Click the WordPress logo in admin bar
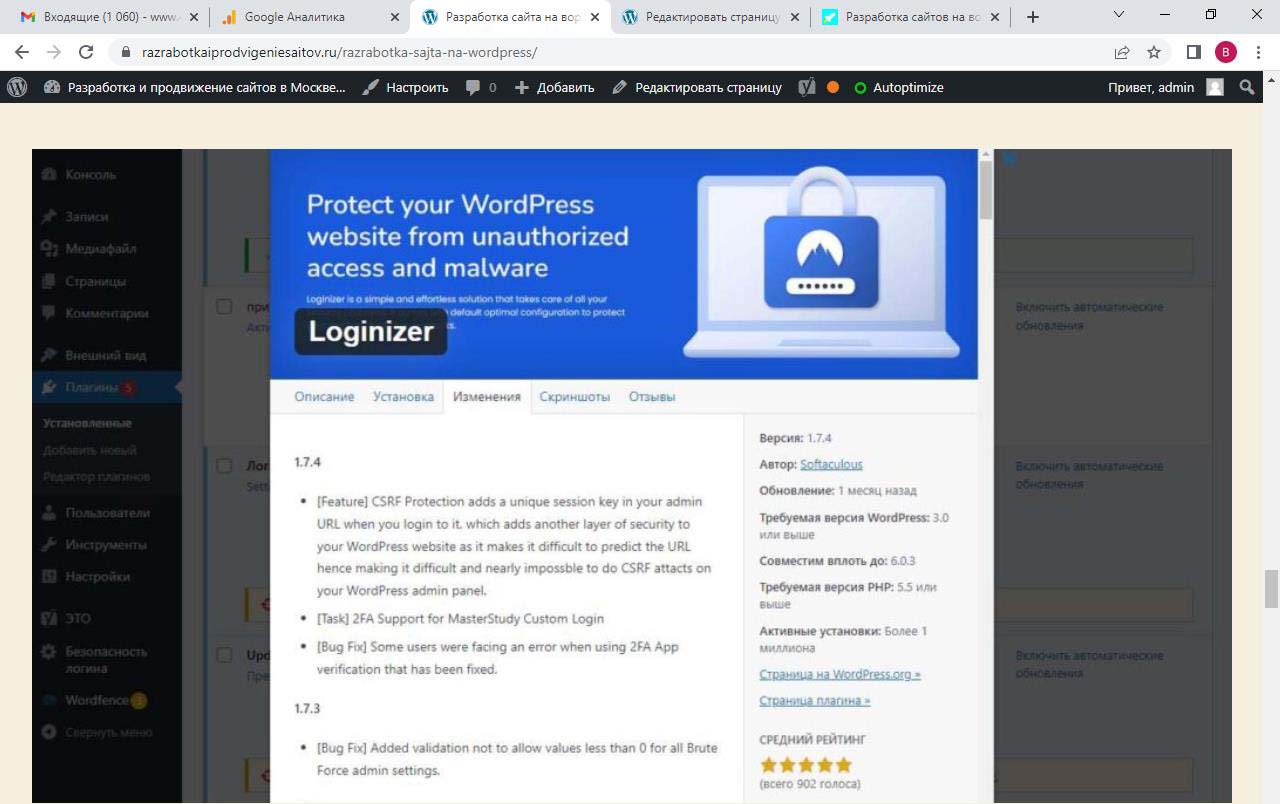Image resolution: width=1280 pixels, height=804 pixels. coord(17,87)
